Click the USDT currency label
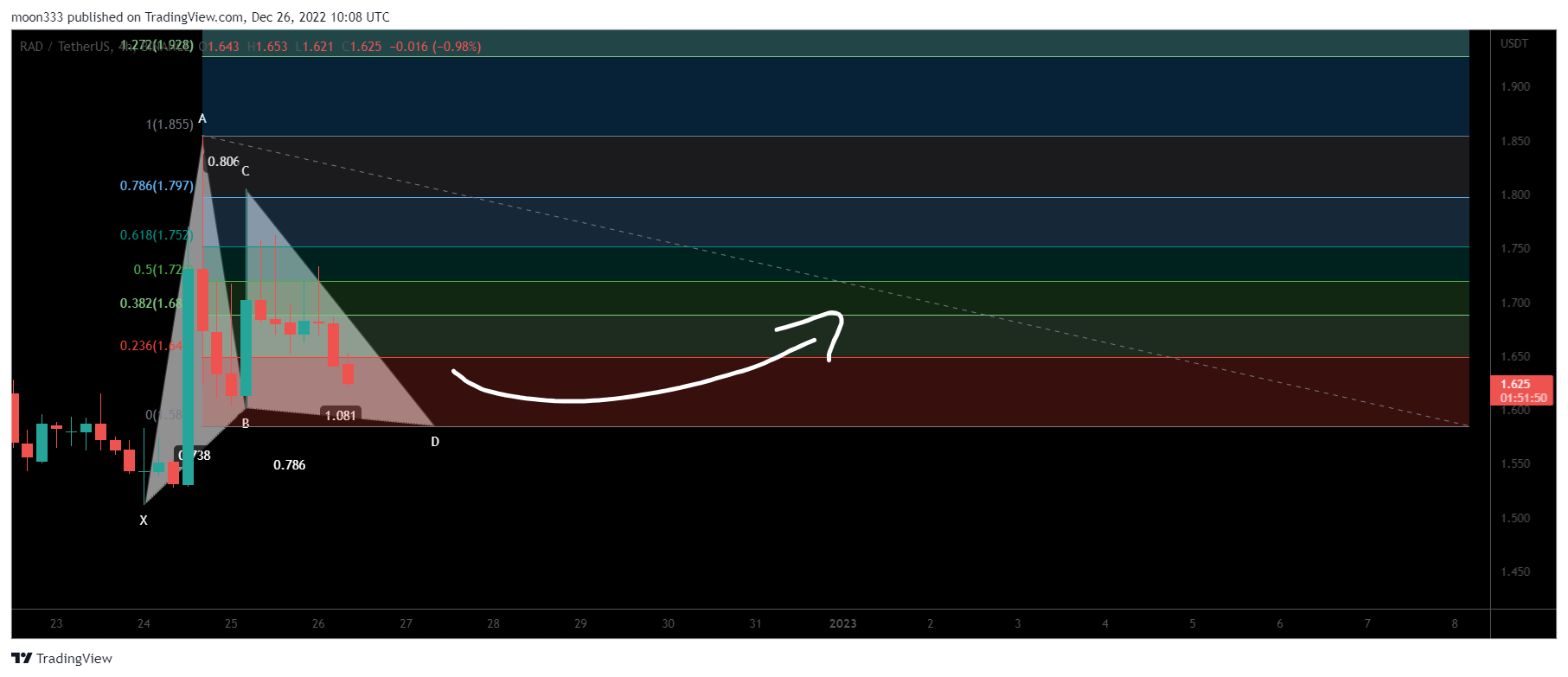 [x=1514, y=43]
